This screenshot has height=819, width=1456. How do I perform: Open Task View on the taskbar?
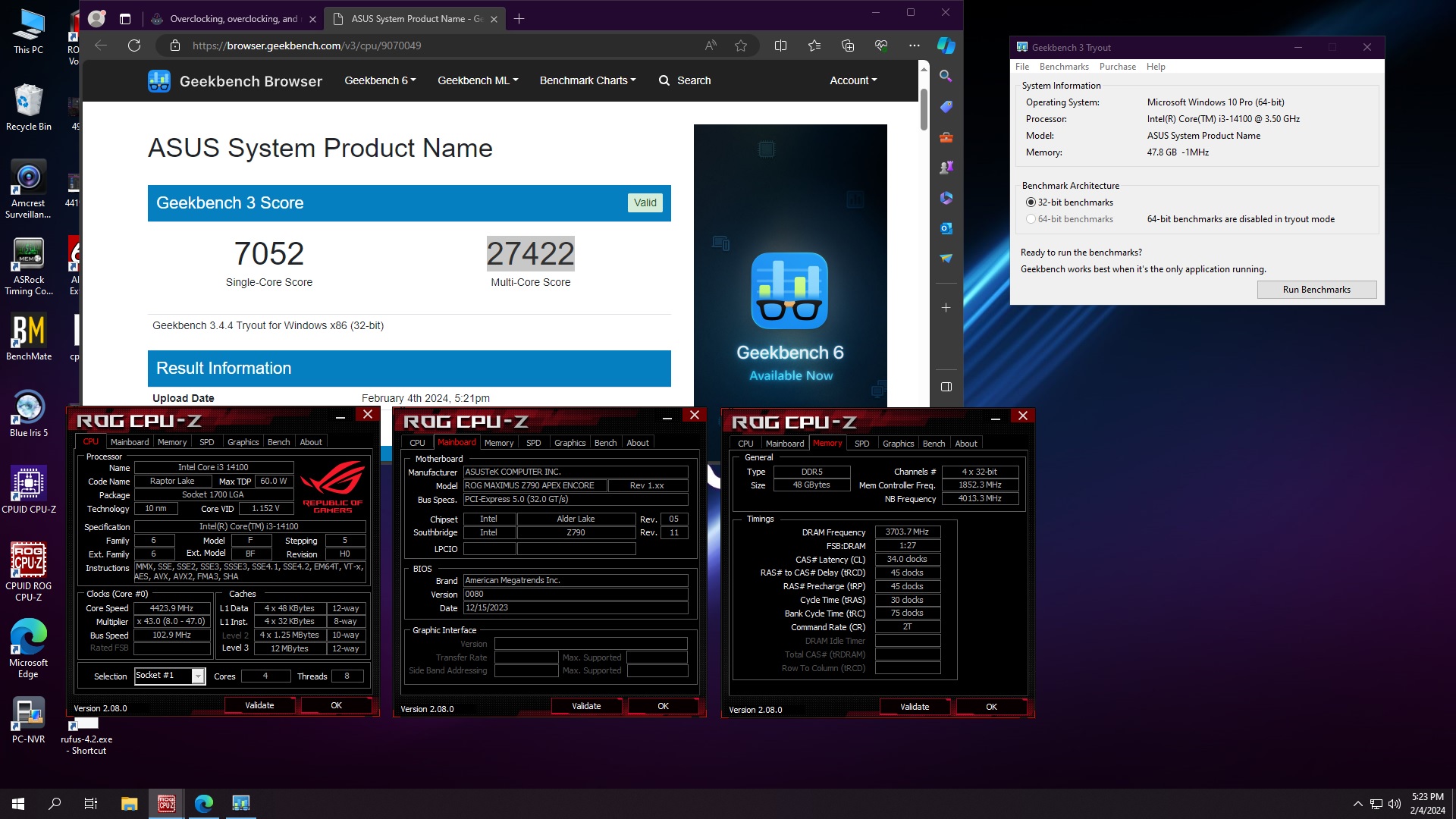91,803
